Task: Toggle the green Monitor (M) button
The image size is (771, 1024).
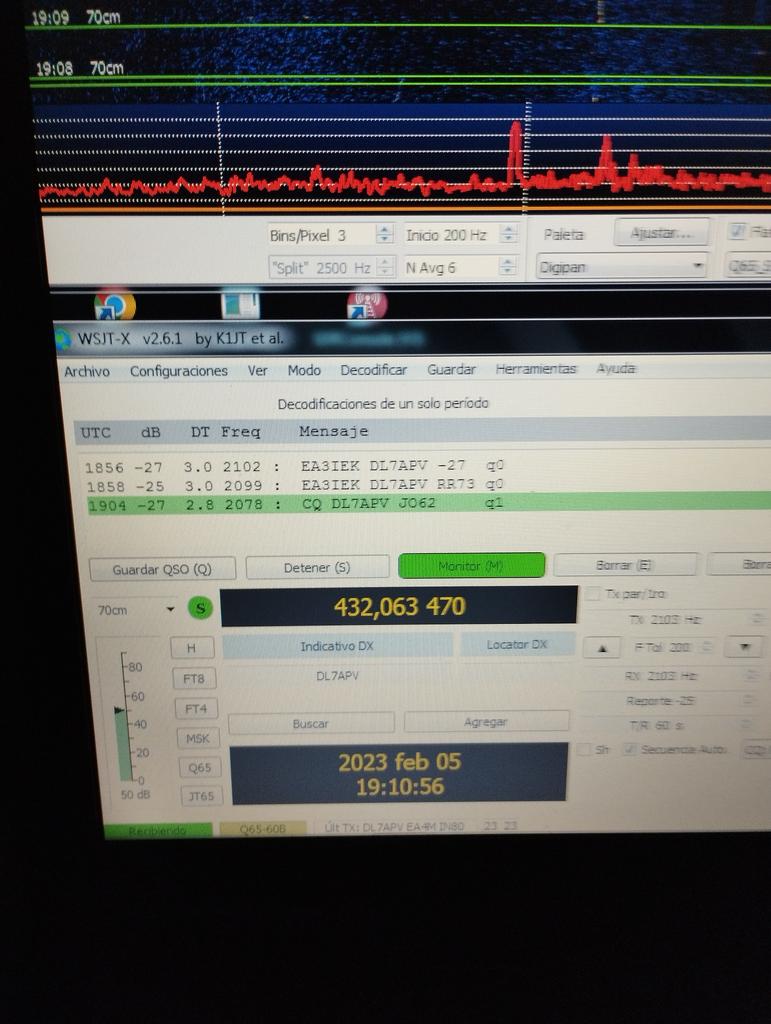Action: coord(471,566)
